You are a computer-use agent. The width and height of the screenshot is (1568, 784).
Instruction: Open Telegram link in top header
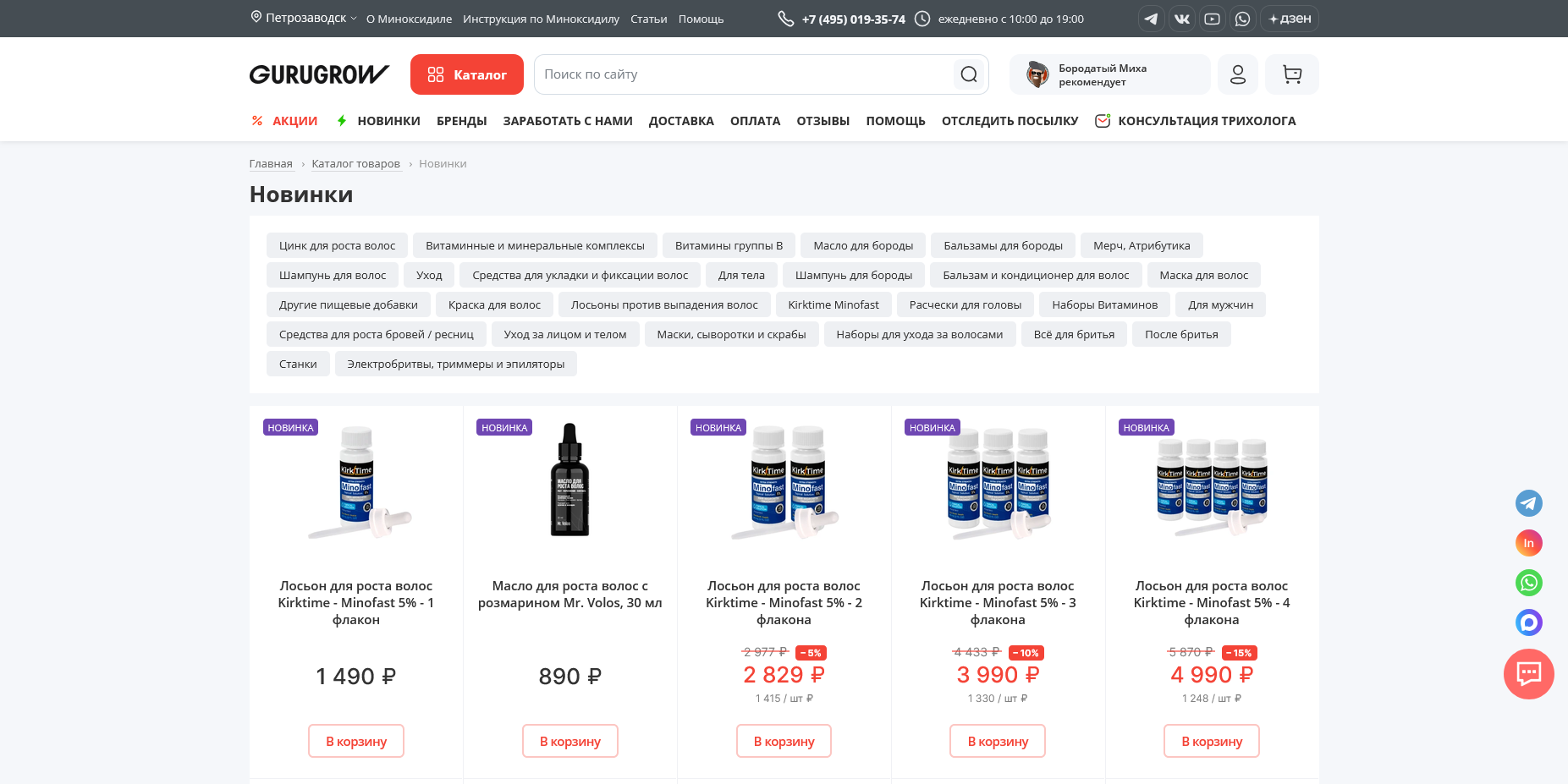[x=1151, y=19]
